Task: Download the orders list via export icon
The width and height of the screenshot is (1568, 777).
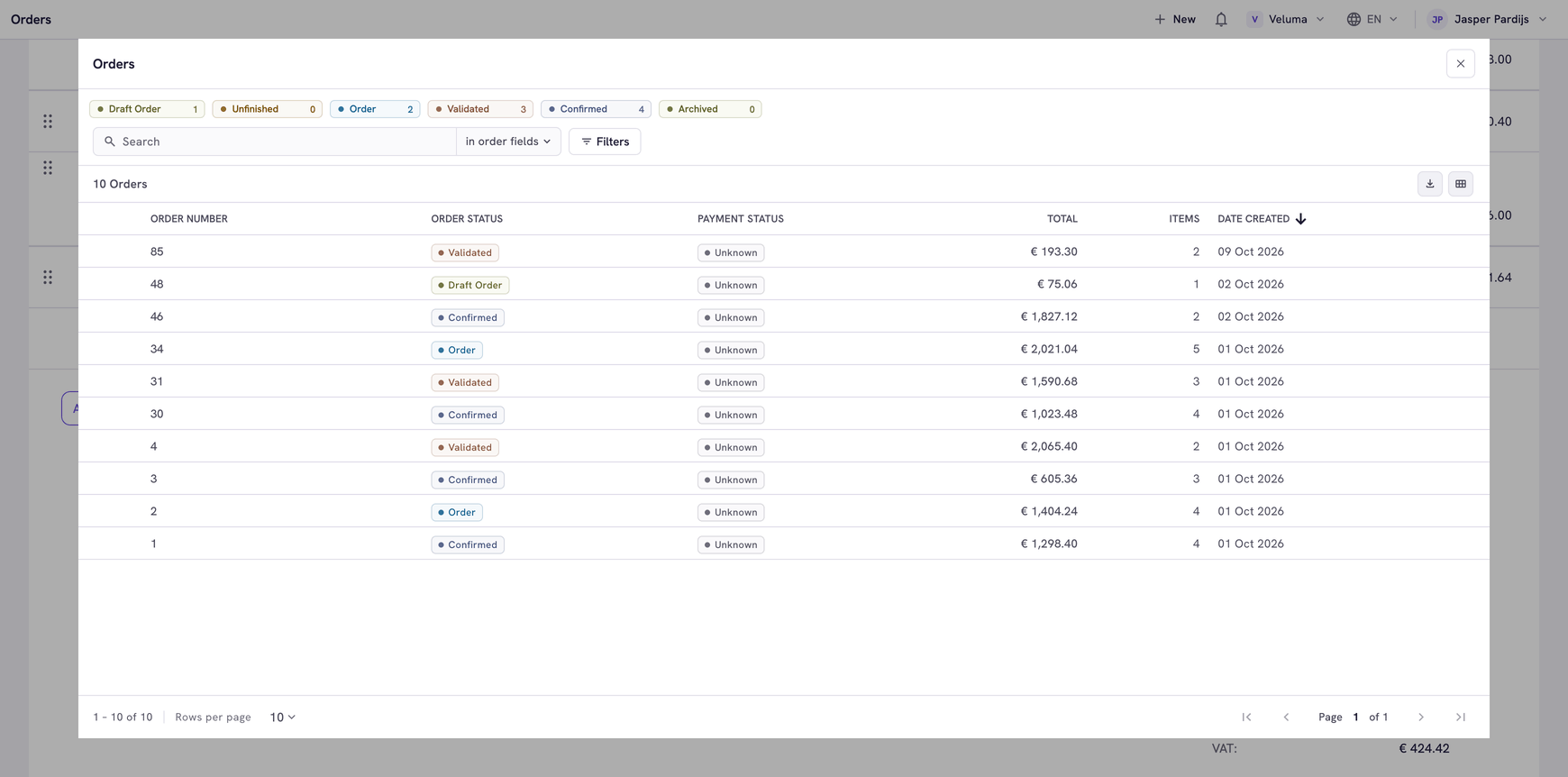Action: point(1430,184)
